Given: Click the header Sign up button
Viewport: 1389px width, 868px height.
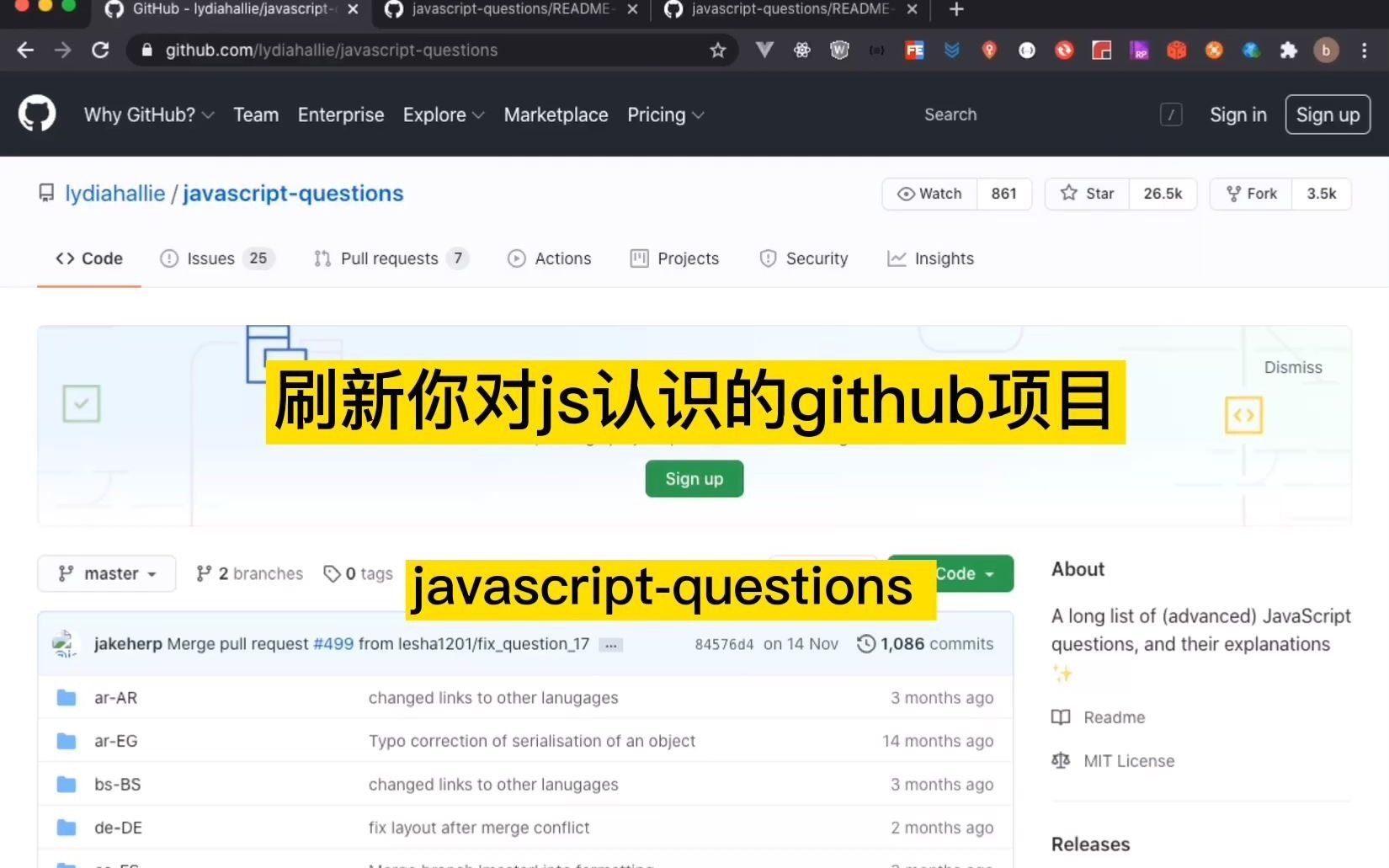Looking at the screenshot, I should click(1328, 114).
